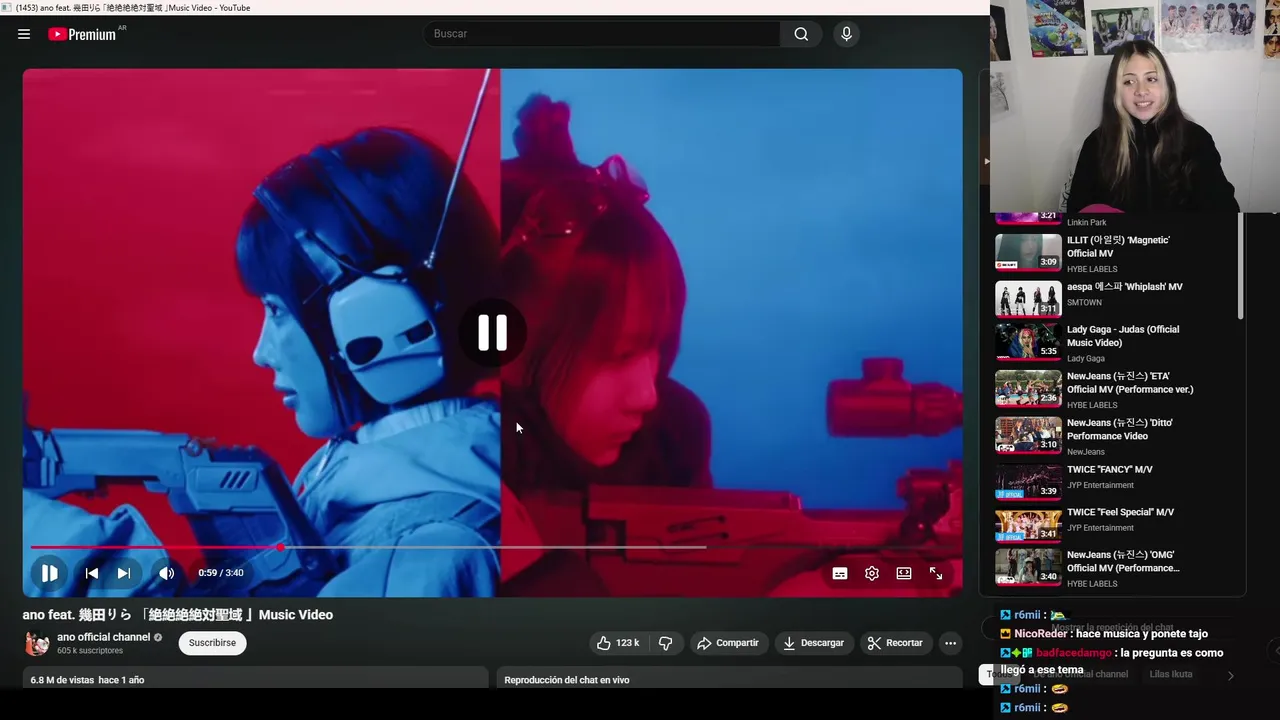Click the recommendations list scrollbar
Image resolution: width=1280 pixels, height=720 pixels.
(x=1241, y=267)
